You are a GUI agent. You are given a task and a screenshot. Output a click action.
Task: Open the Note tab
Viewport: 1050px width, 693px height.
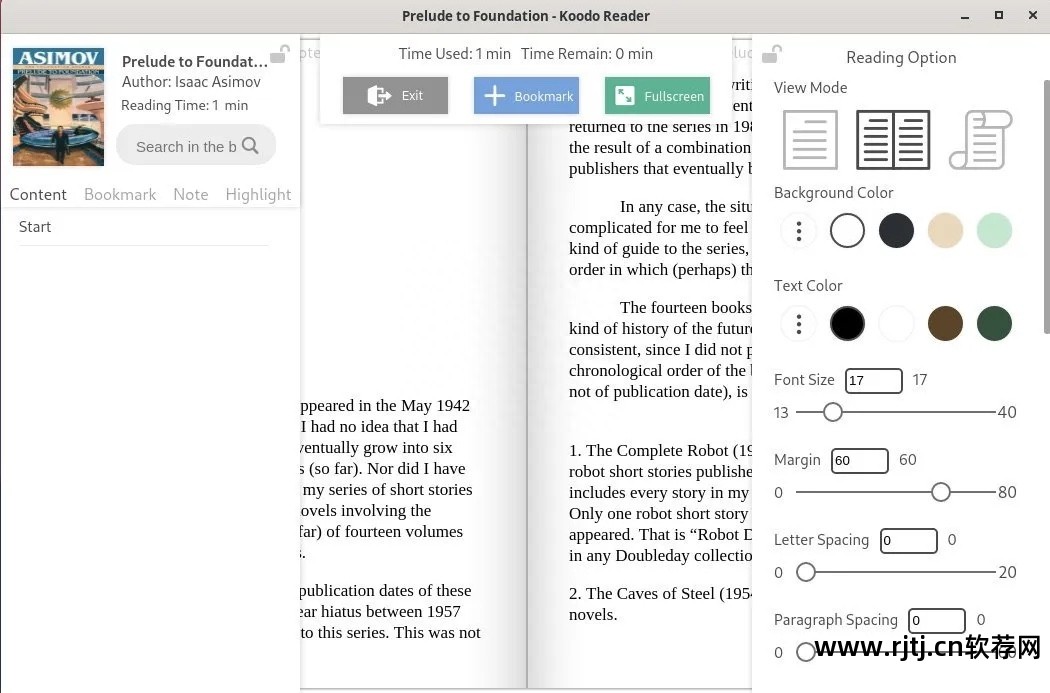pos(191,194)
